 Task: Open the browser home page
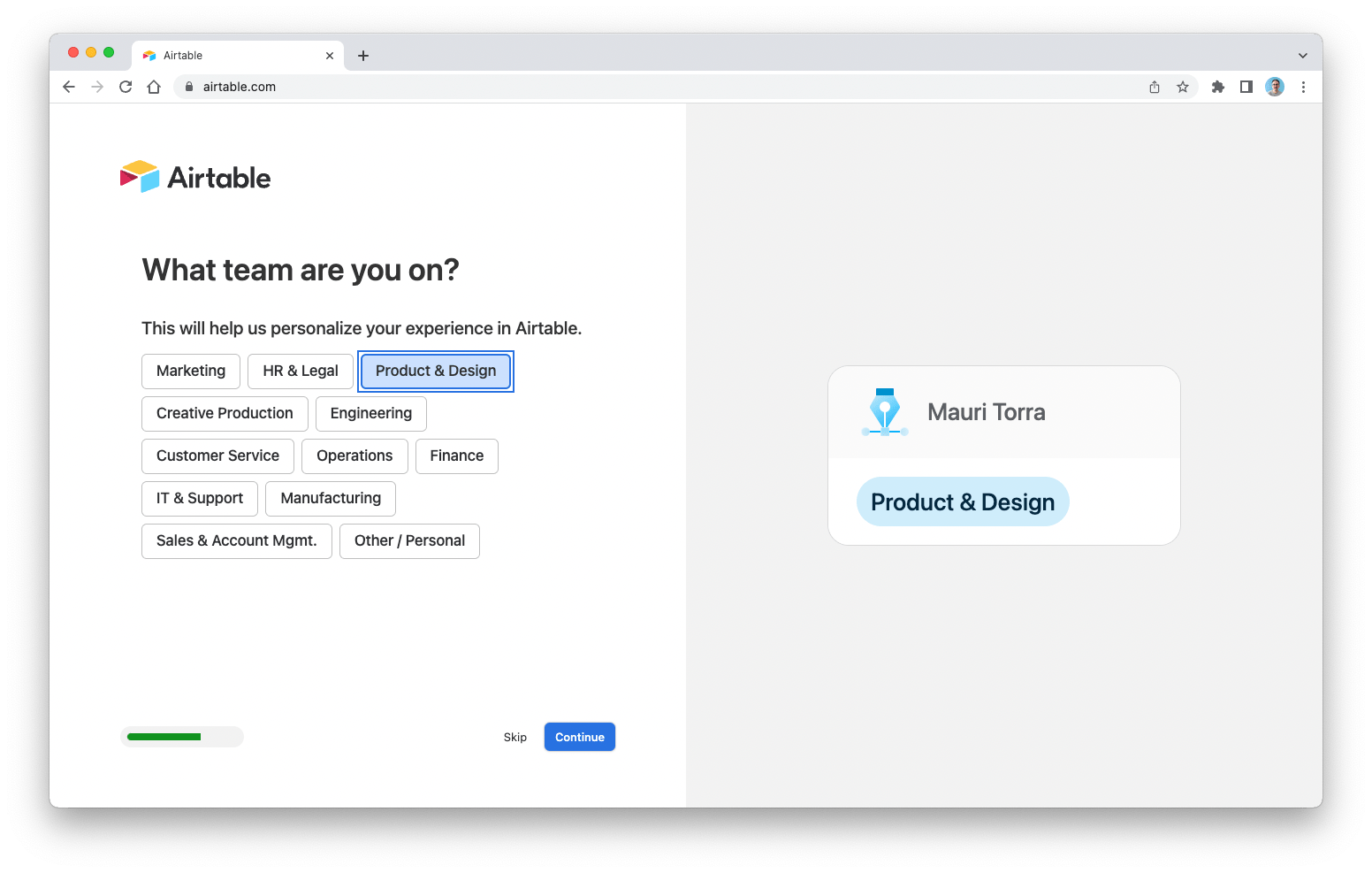[x=154, y=87]
